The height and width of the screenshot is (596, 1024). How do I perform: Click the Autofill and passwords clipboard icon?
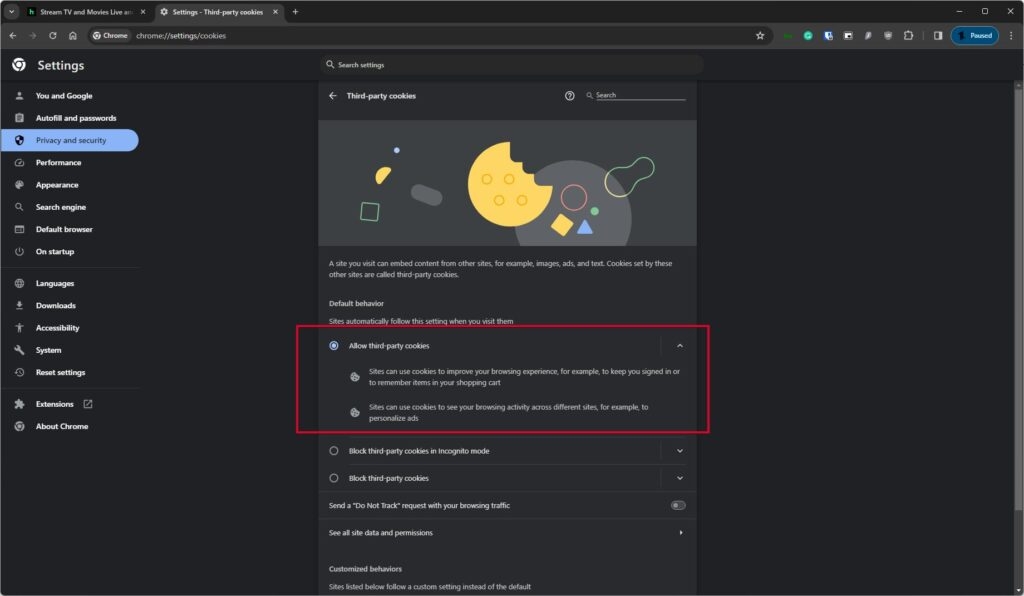[19, 118]
